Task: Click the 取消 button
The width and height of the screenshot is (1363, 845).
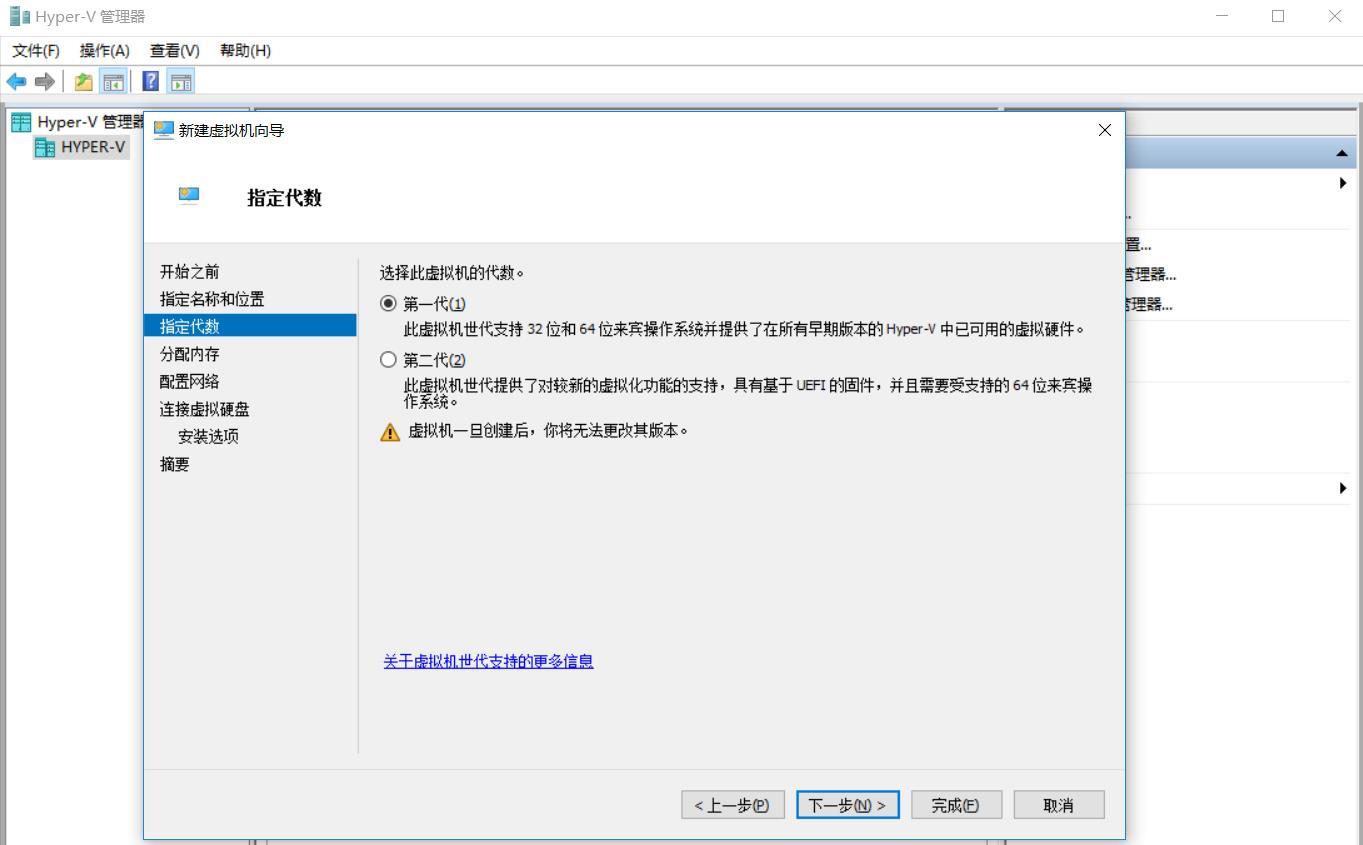Action: coord(1059,805)
